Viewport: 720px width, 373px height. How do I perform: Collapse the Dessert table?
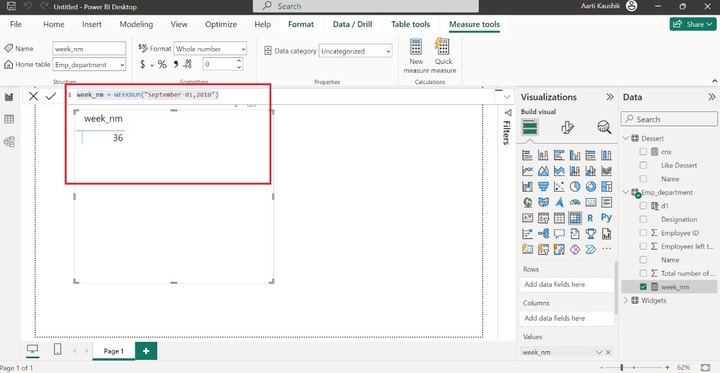[x=626, y=138]
